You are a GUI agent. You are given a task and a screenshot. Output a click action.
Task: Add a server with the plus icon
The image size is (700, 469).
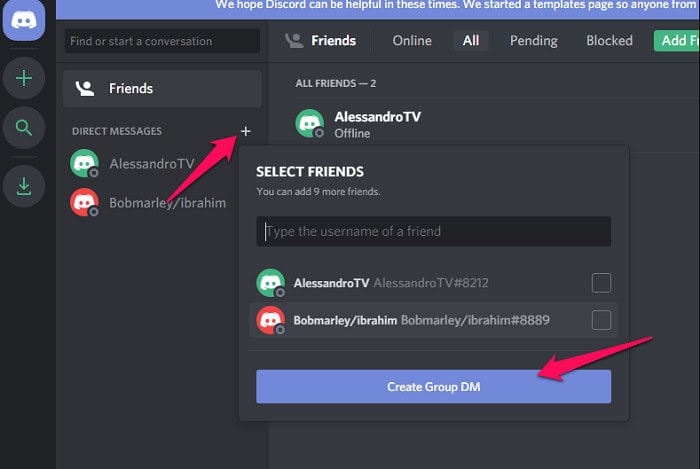click(x=24, y=78)
